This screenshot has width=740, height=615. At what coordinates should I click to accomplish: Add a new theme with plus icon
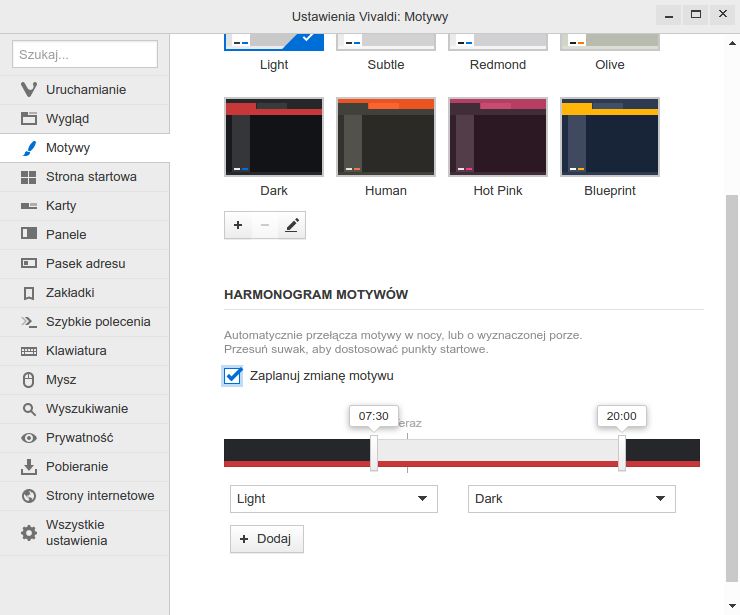[238, 225]
